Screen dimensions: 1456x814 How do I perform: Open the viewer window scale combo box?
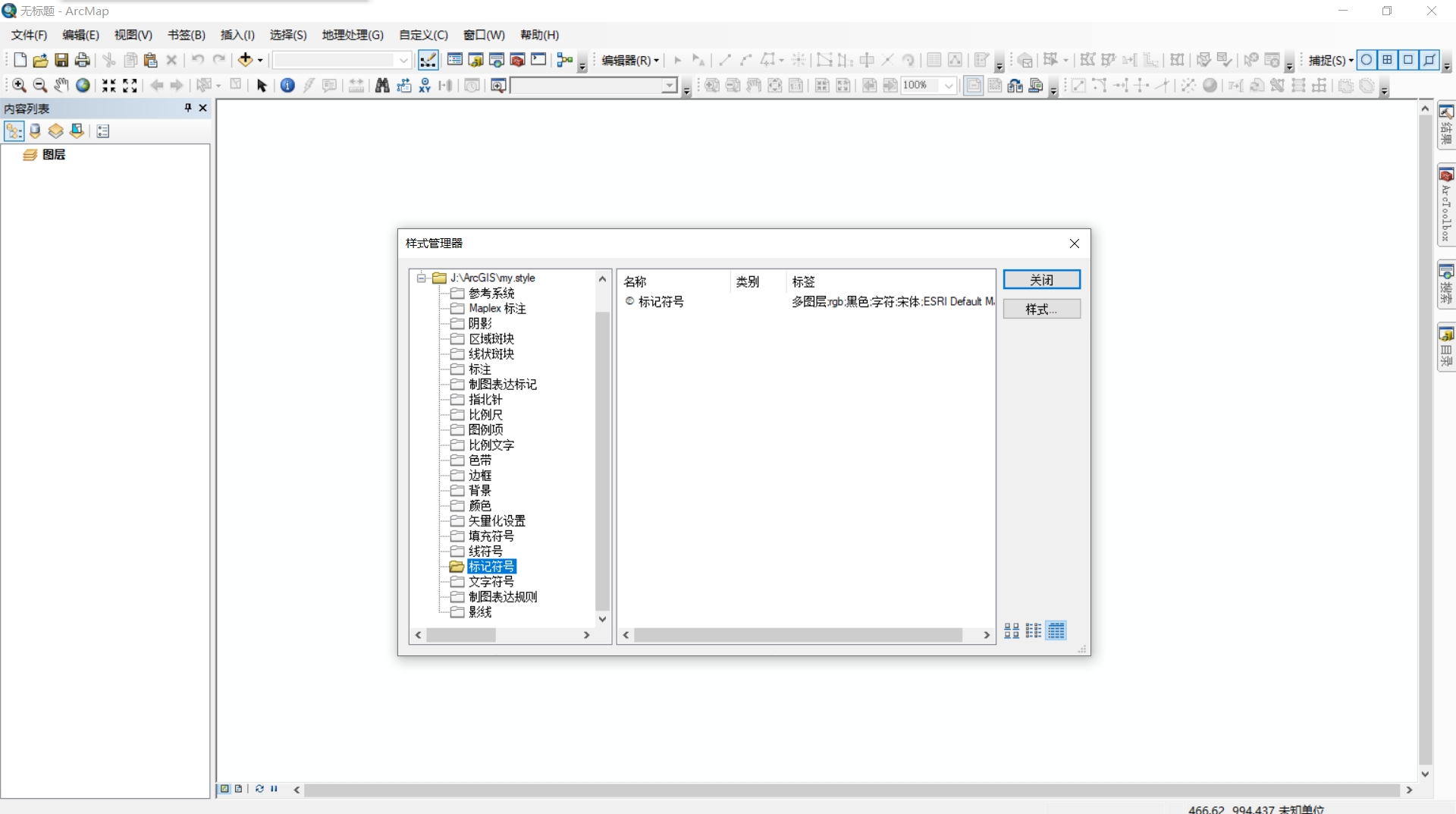(595, 86)
